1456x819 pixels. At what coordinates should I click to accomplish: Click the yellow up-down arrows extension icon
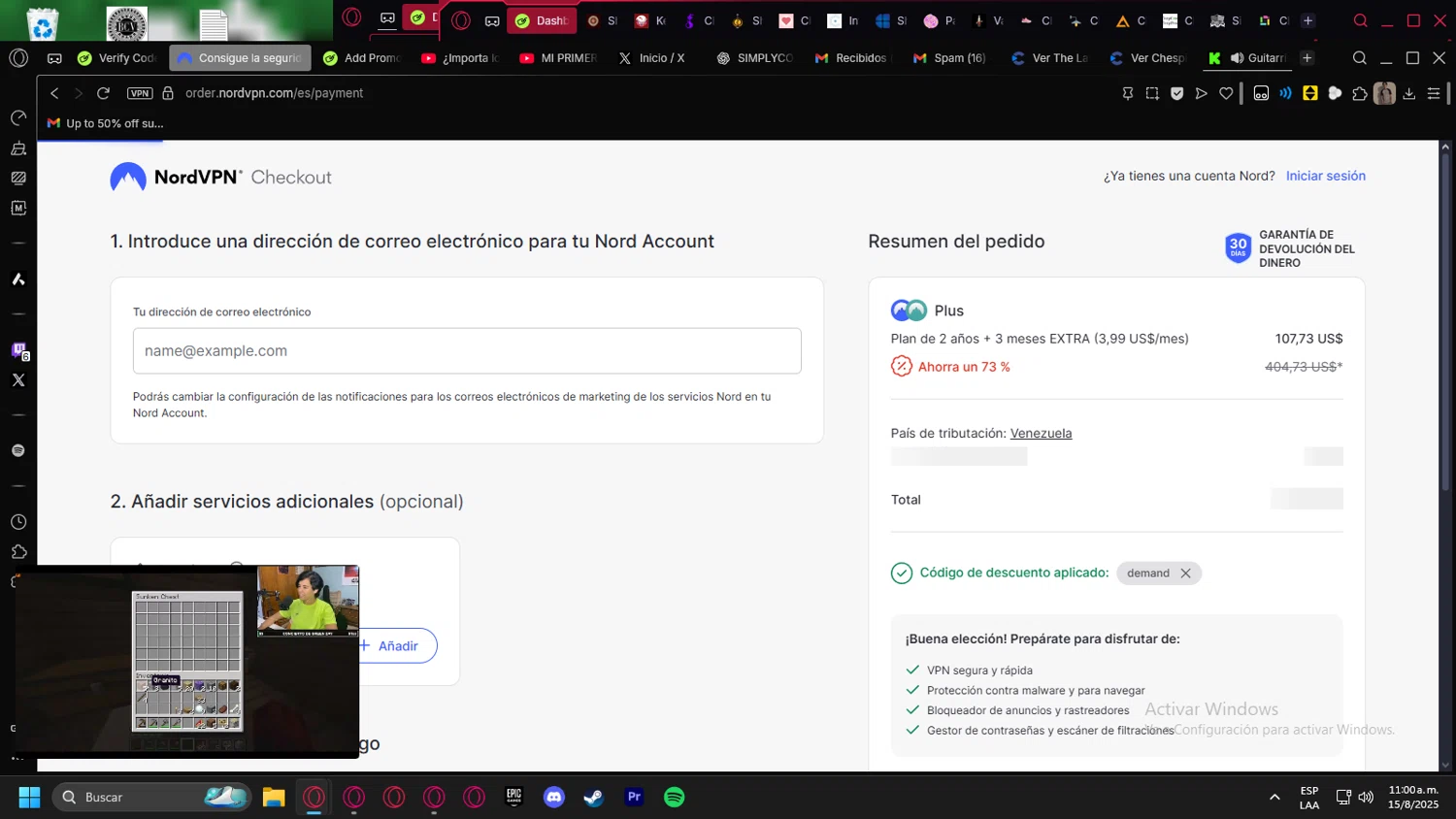[x=1310, y=93]
